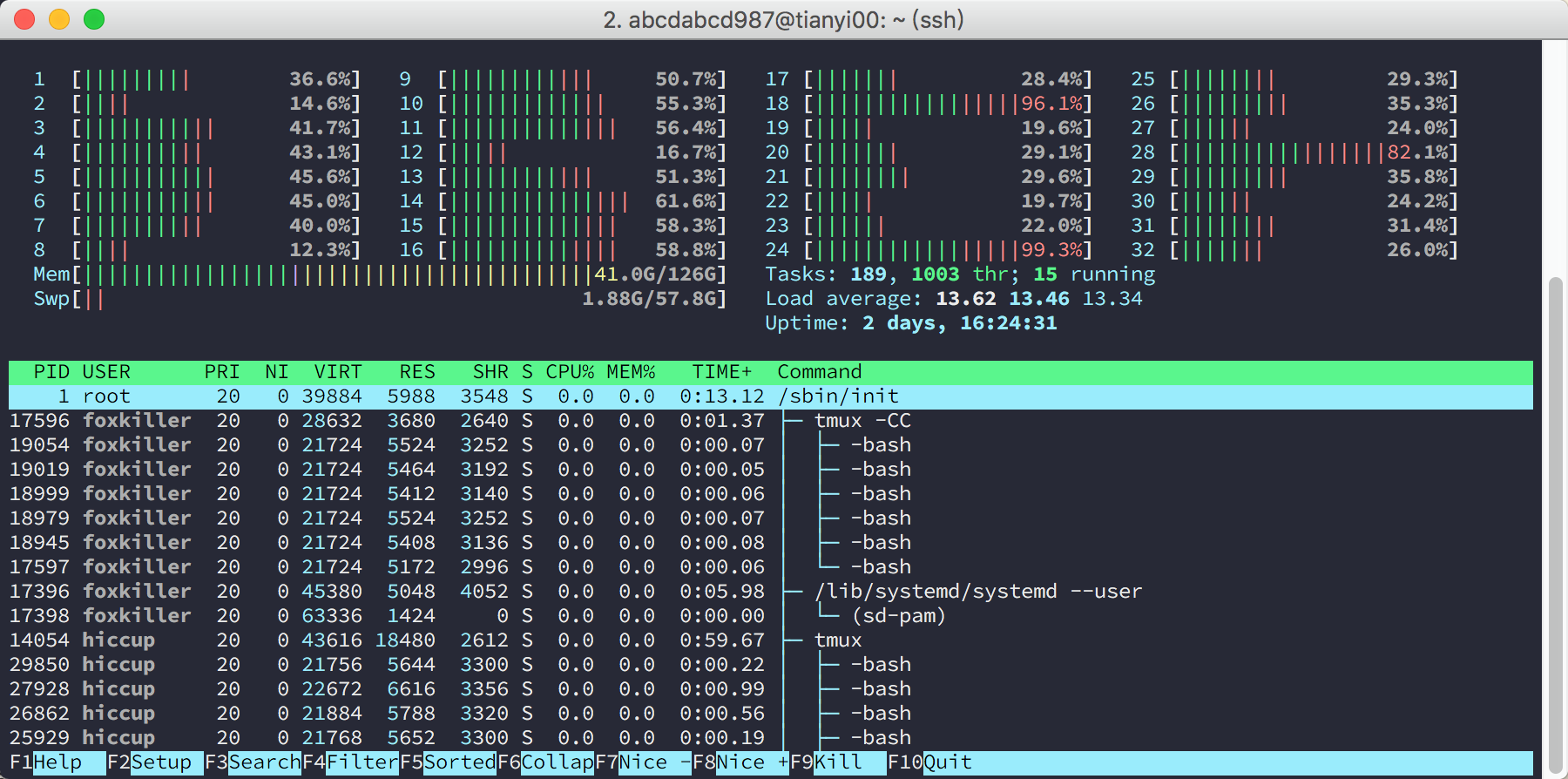Click CPU 24 meter showing 99.3%
Image resolution: width=1568 pixels, height=779 pixels.
tap(929, 250)
